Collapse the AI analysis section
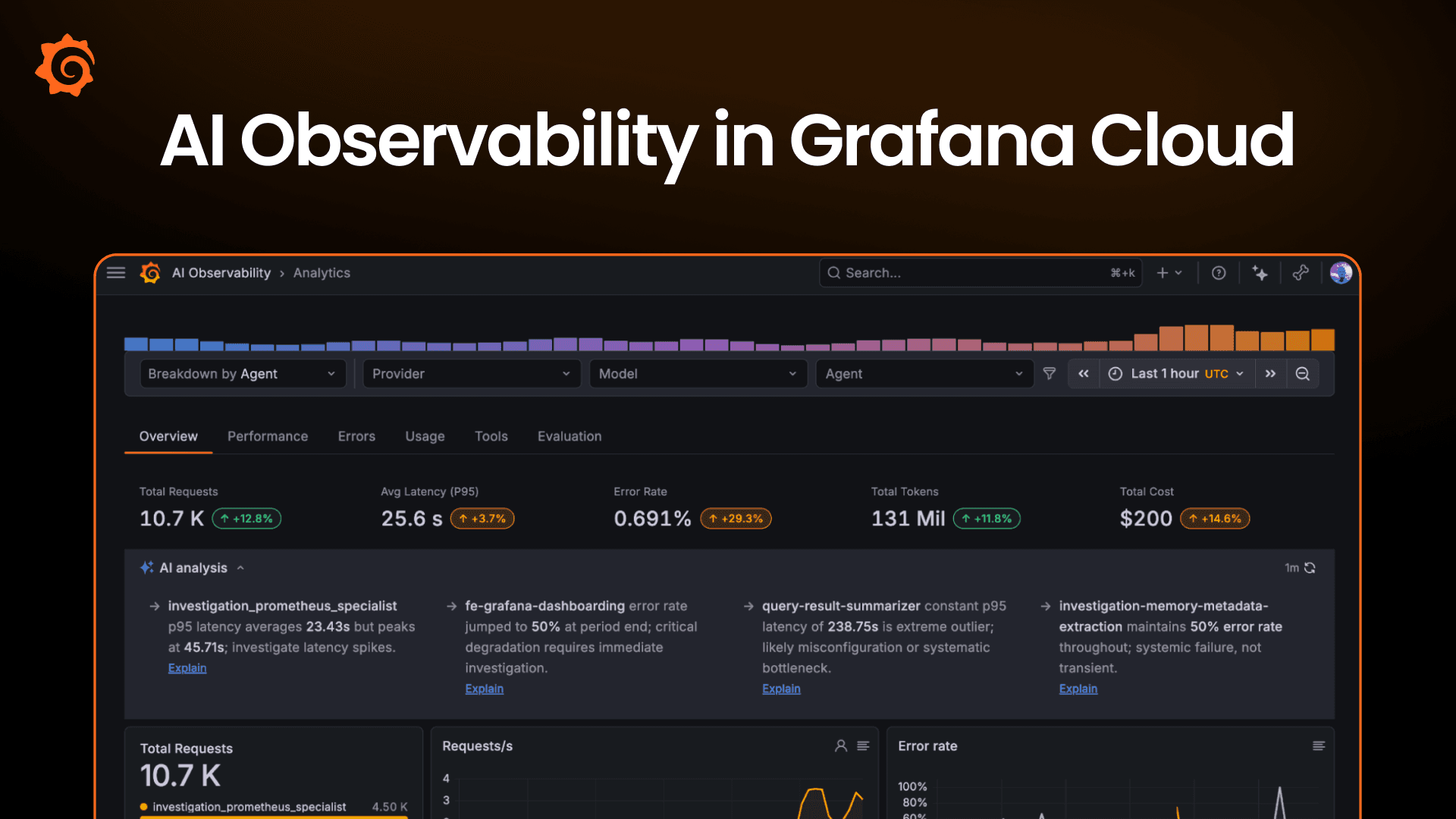This screenshot has height=819, width=1456. click(241, 567)
